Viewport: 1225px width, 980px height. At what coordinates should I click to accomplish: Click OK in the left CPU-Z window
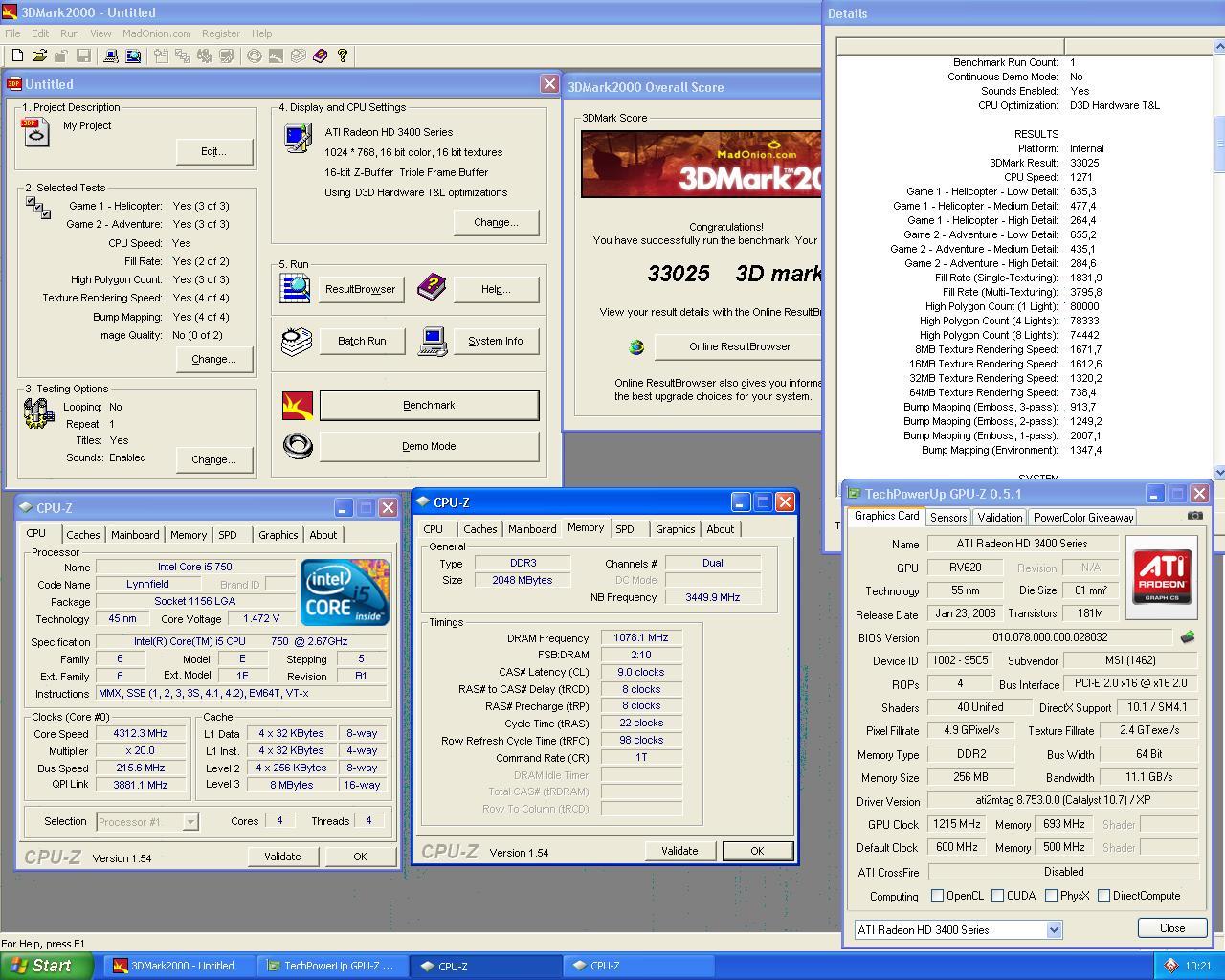point(360,857)
